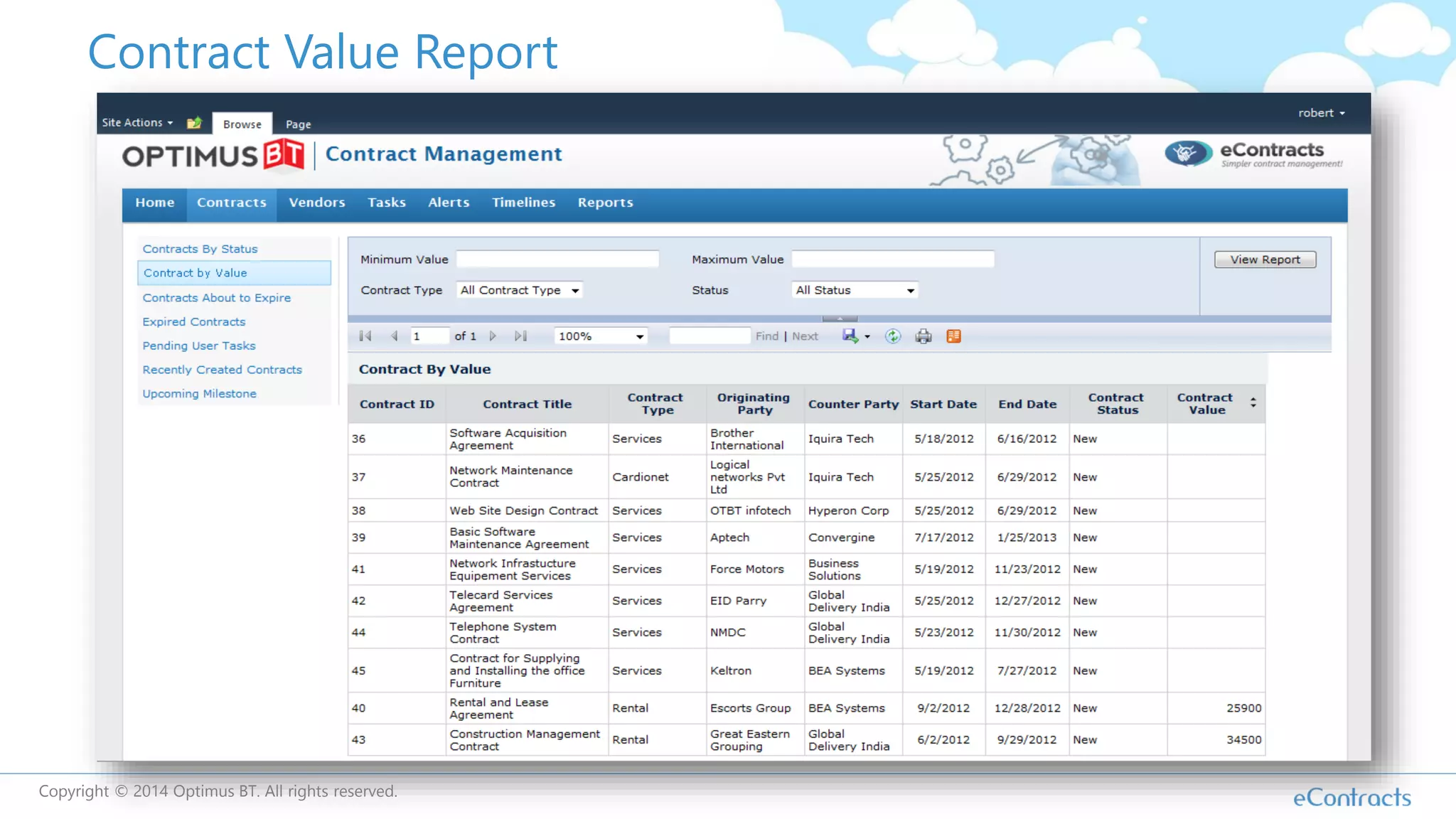
Task: Open Contracts About to Expire link
Action: pyautogui.click(x=217, y=298)
